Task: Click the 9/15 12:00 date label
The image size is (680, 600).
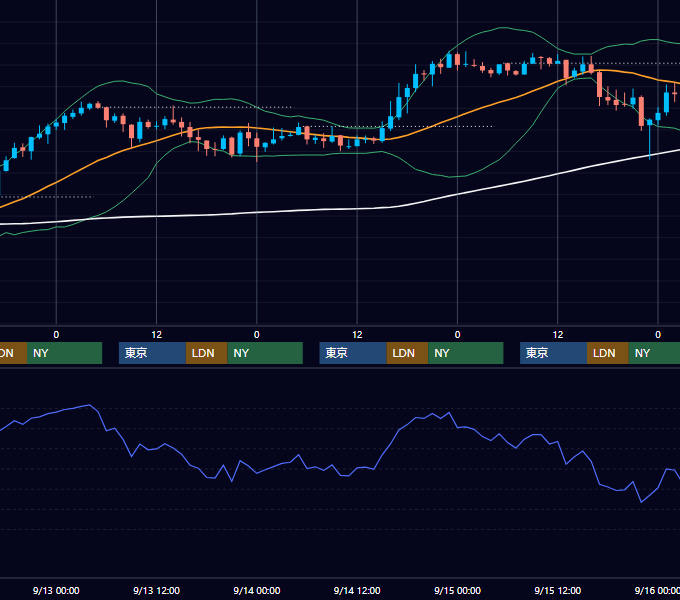Action: coord(558,590)
